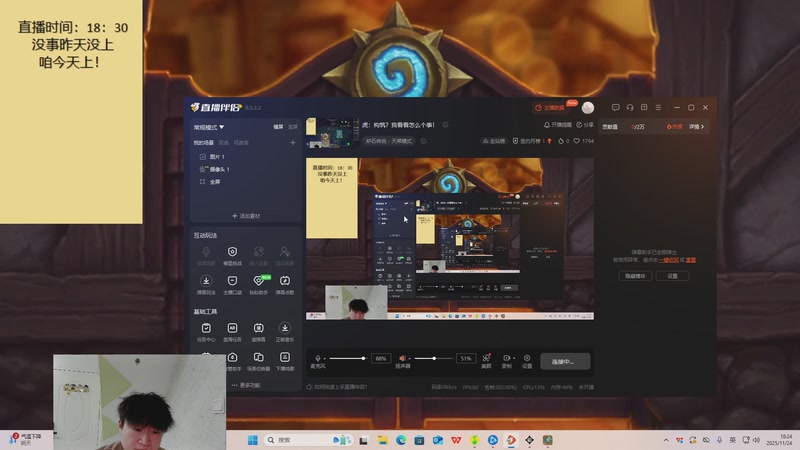Show hidden system tray icons chevron

coord(666,440)
